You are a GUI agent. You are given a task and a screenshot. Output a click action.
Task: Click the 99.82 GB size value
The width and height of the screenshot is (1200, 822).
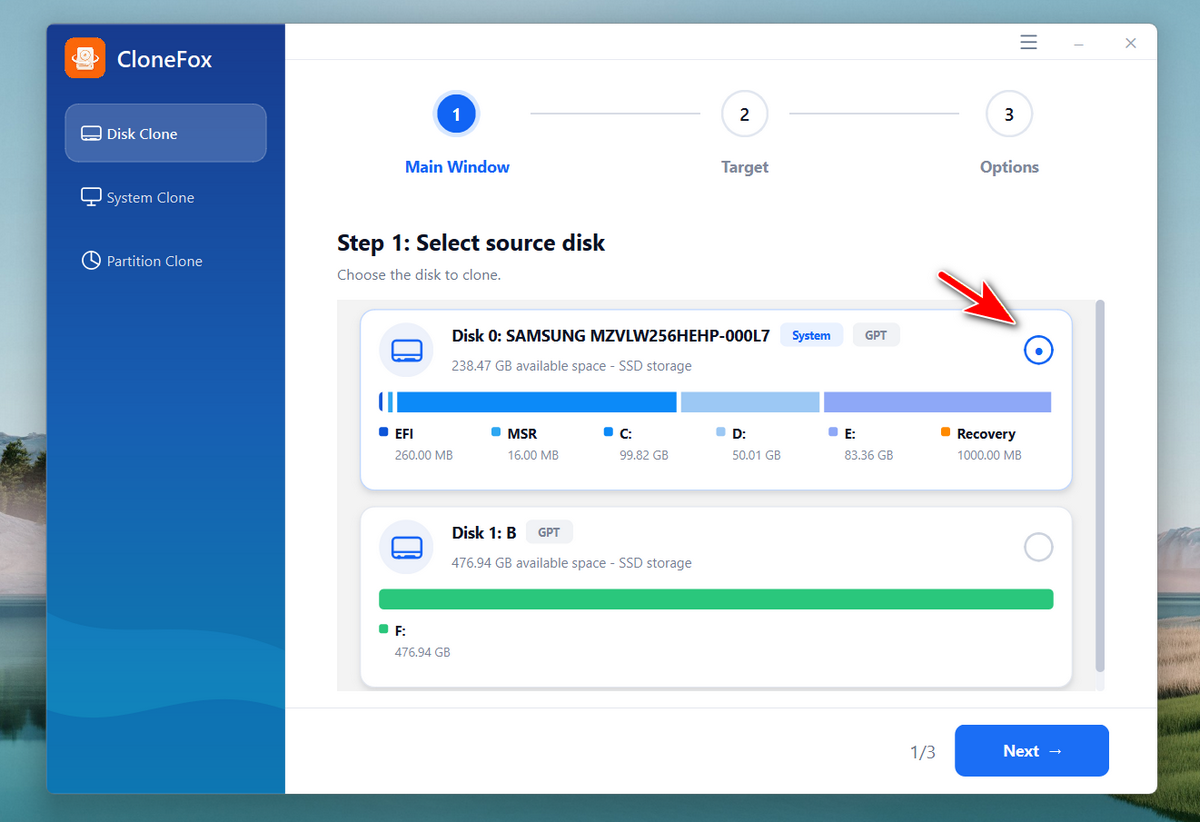tap(644, 455)
